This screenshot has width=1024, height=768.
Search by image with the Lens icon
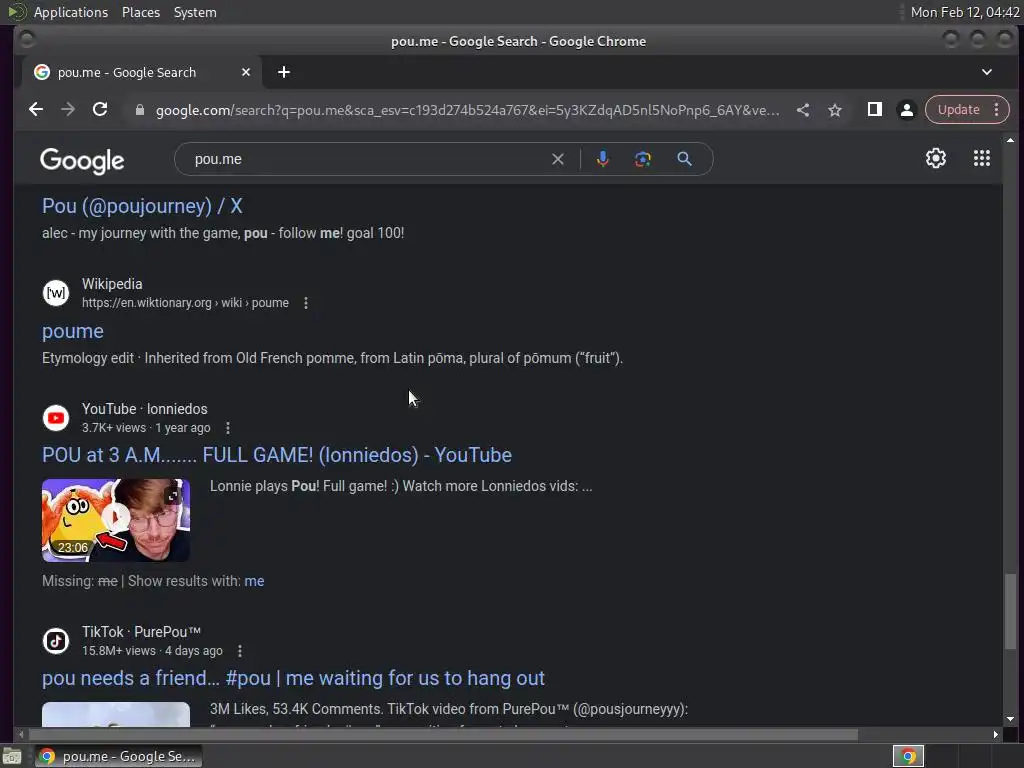click(x=643, y=159)
